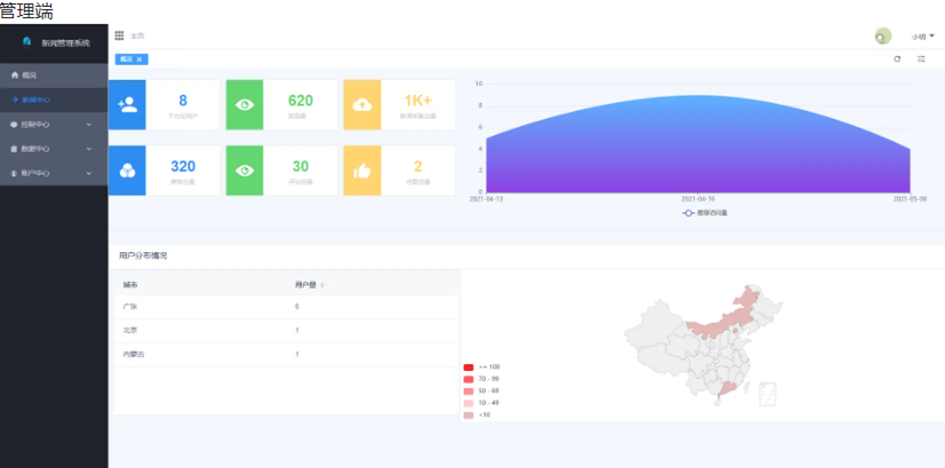Click the refresh icon in the tab bar
This screenshot has width=945, height=468.
(897, 59)
